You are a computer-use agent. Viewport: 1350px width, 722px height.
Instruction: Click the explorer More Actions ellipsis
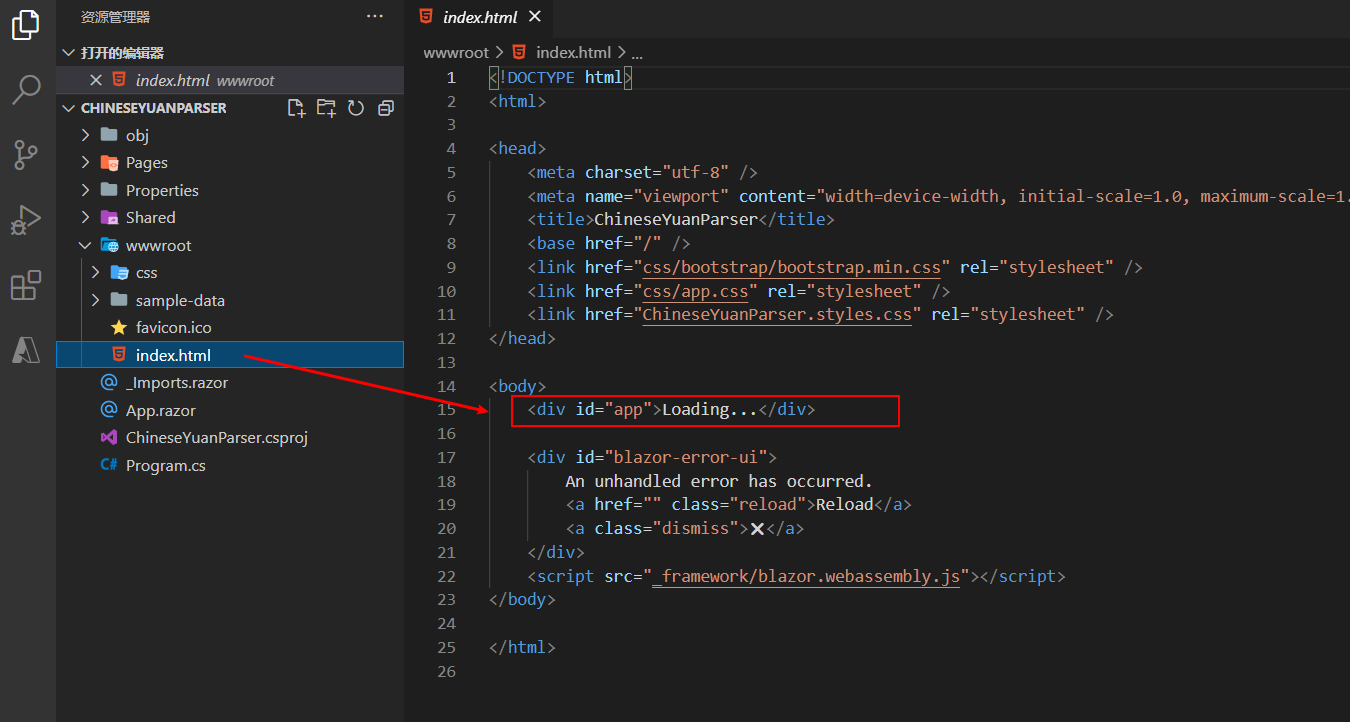coord(375,16)
